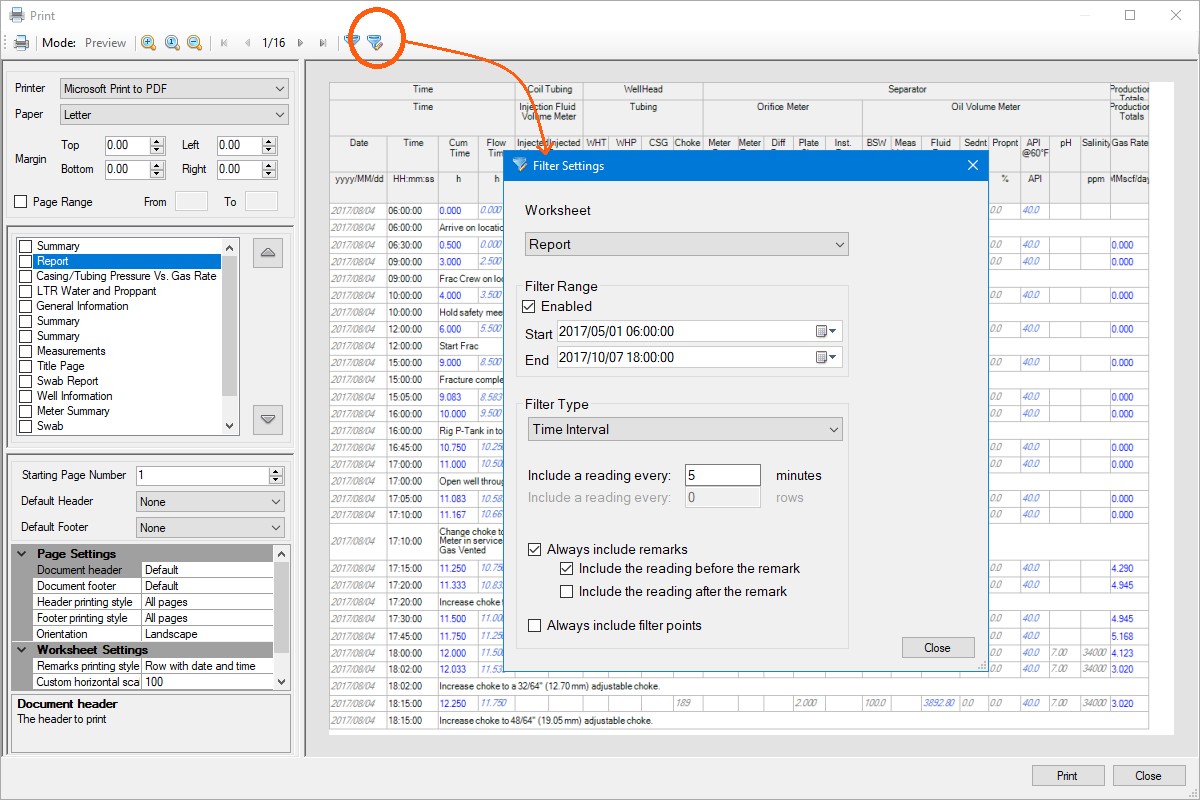Viewport: 1200px width, 800px height.
Task: Increase the Left margin value
Action: click(268, 141)
